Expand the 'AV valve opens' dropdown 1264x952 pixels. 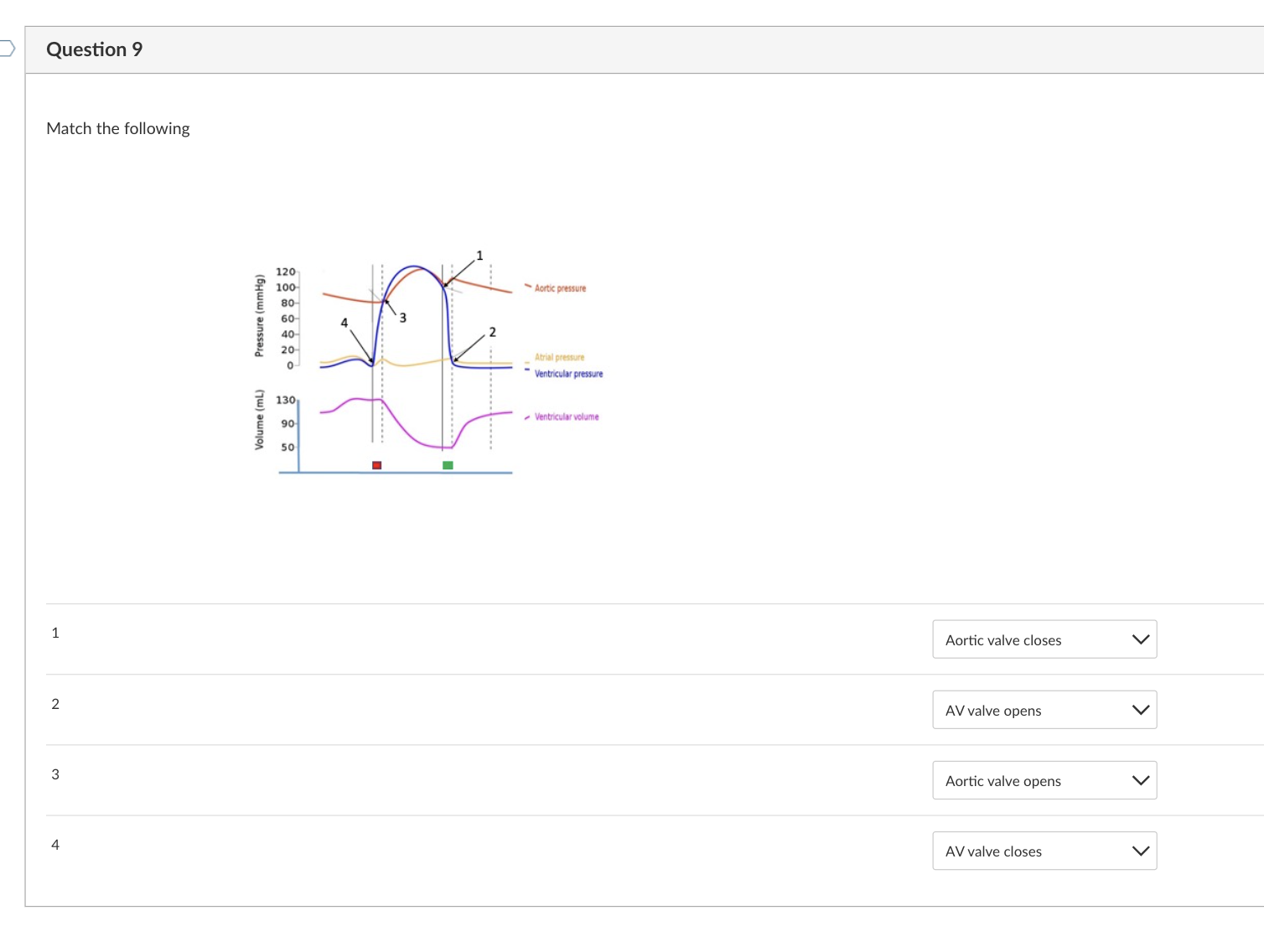1044,710
